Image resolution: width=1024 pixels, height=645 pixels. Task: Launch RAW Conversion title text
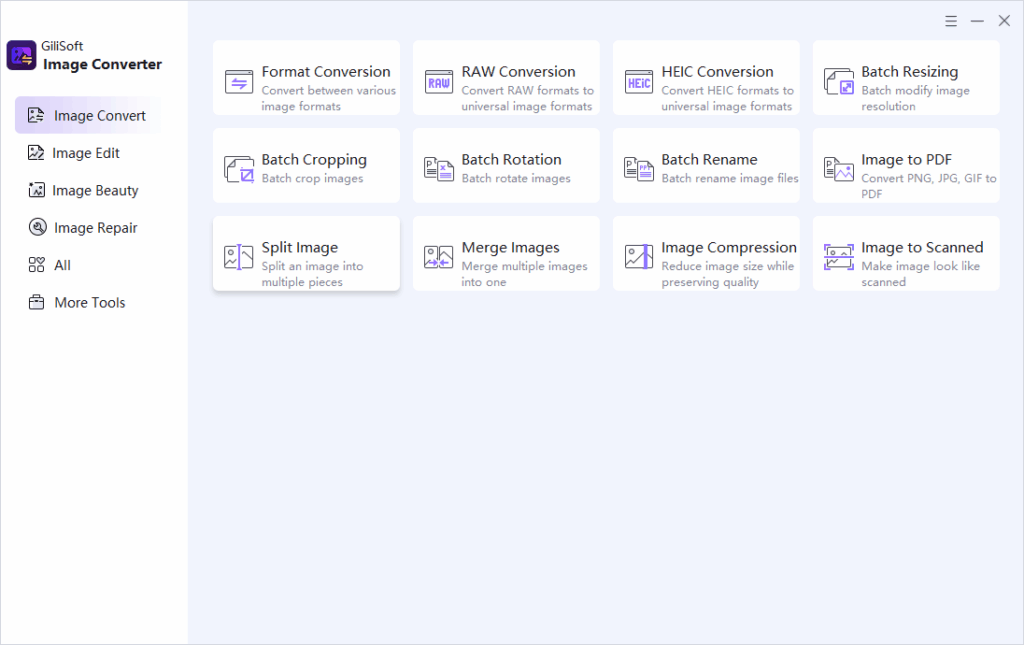point(519,72)
